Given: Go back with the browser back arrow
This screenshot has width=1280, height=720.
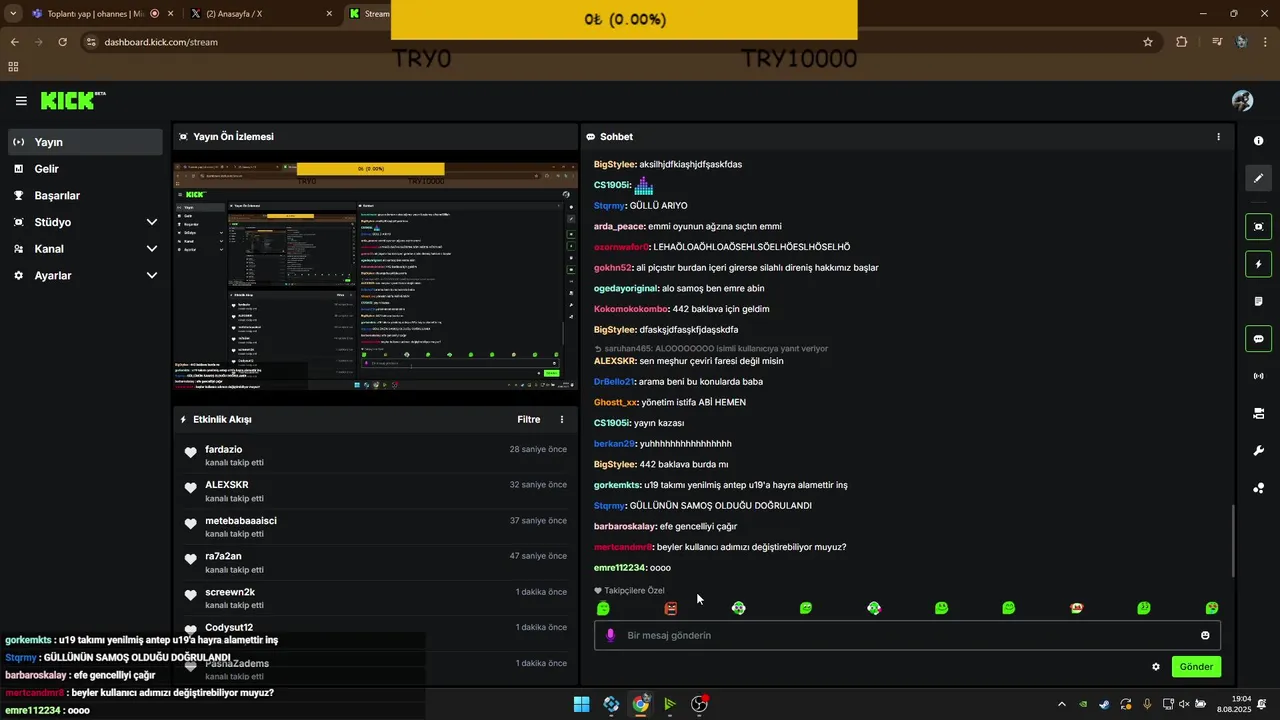Looking at the screenshot, I should click(x=14, y=42).
